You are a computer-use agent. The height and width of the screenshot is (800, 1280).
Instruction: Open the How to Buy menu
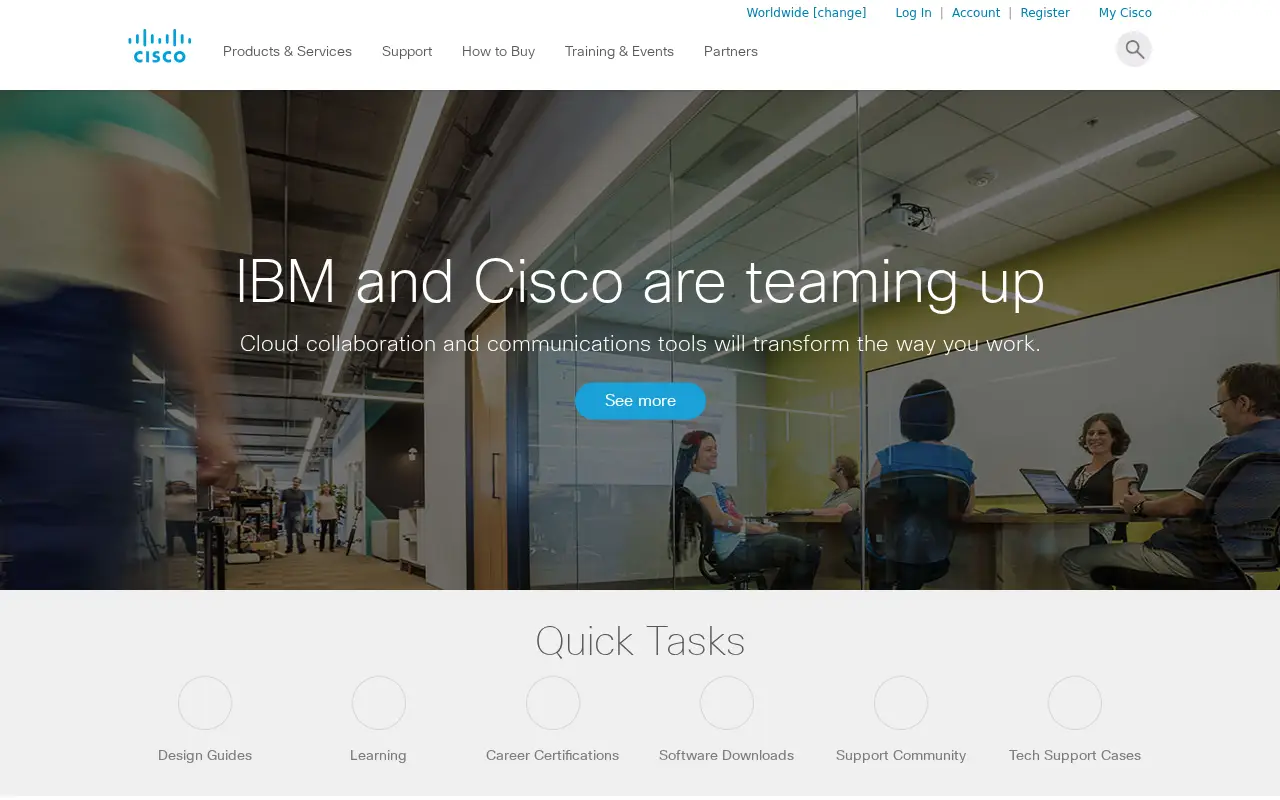tap(498, 51)
